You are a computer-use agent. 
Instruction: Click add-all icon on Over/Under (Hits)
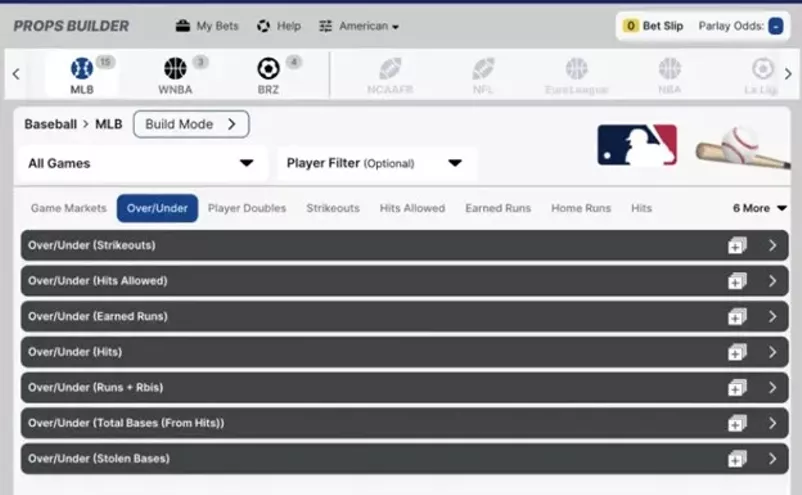point(737,352)
